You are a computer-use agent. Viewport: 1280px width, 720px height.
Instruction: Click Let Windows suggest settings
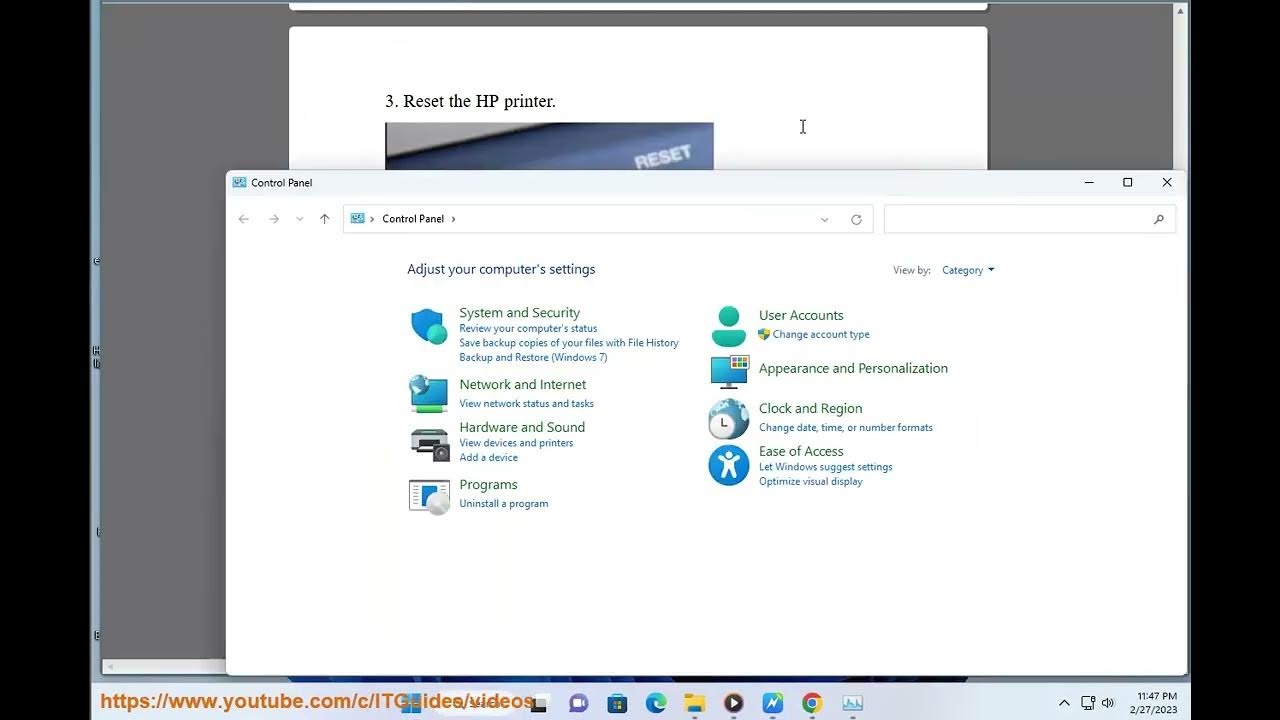(825, 467)
